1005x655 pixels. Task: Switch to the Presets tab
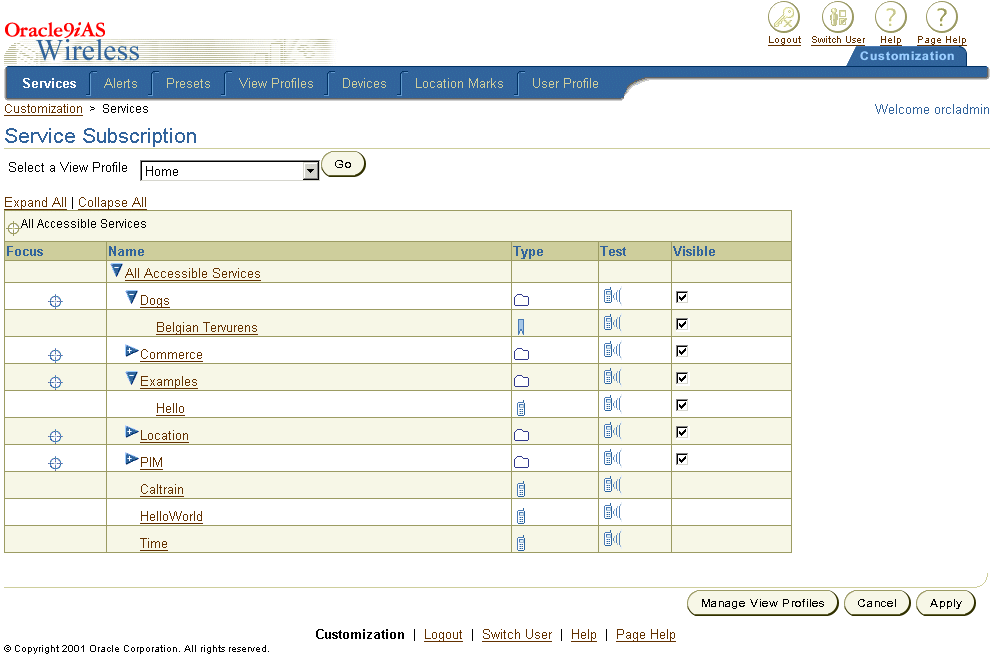[188, 83]
